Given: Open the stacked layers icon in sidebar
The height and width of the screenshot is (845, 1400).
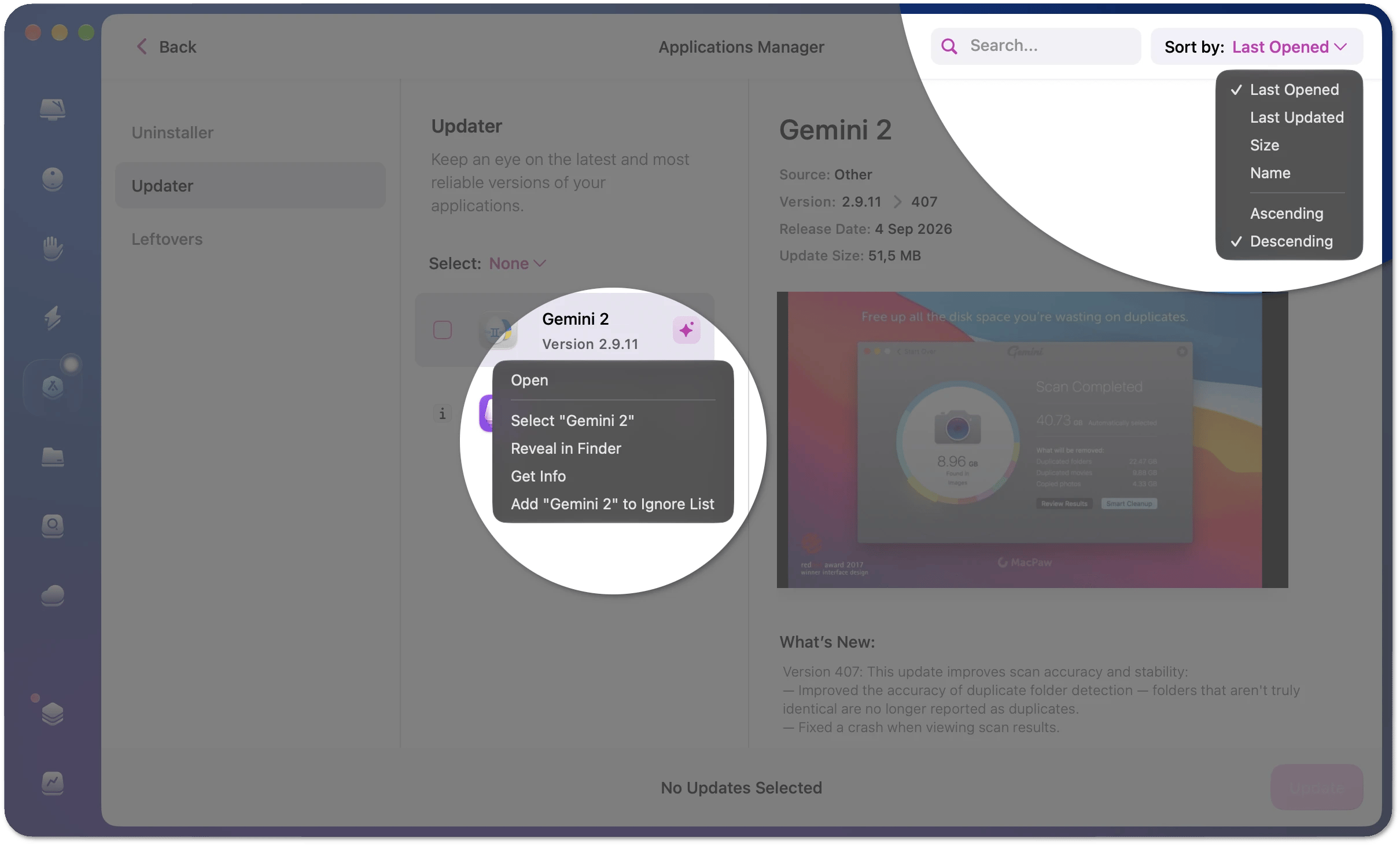Looking at the screenshot, I should tap(52, 714).
